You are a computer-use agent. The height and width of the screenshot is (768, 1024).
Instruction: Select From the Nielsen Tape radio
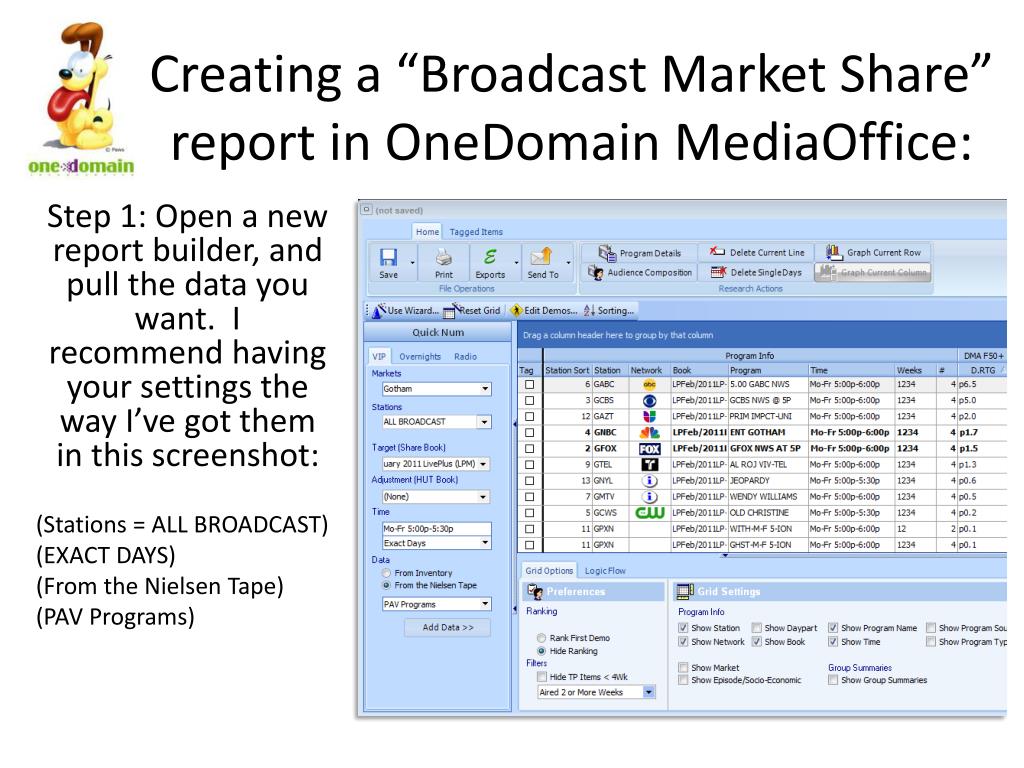(386, 585)
